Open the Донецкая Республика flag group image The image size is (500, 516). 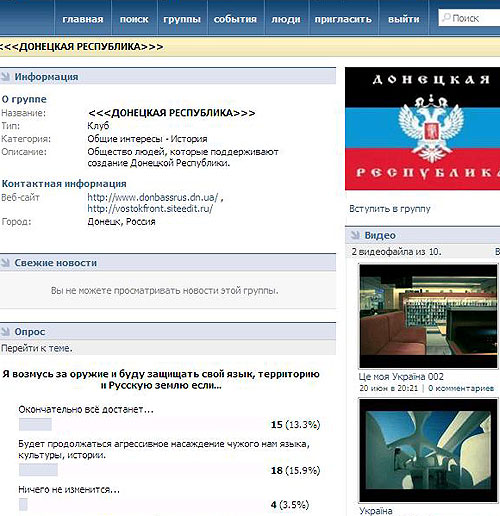click(x=422, y=129)
